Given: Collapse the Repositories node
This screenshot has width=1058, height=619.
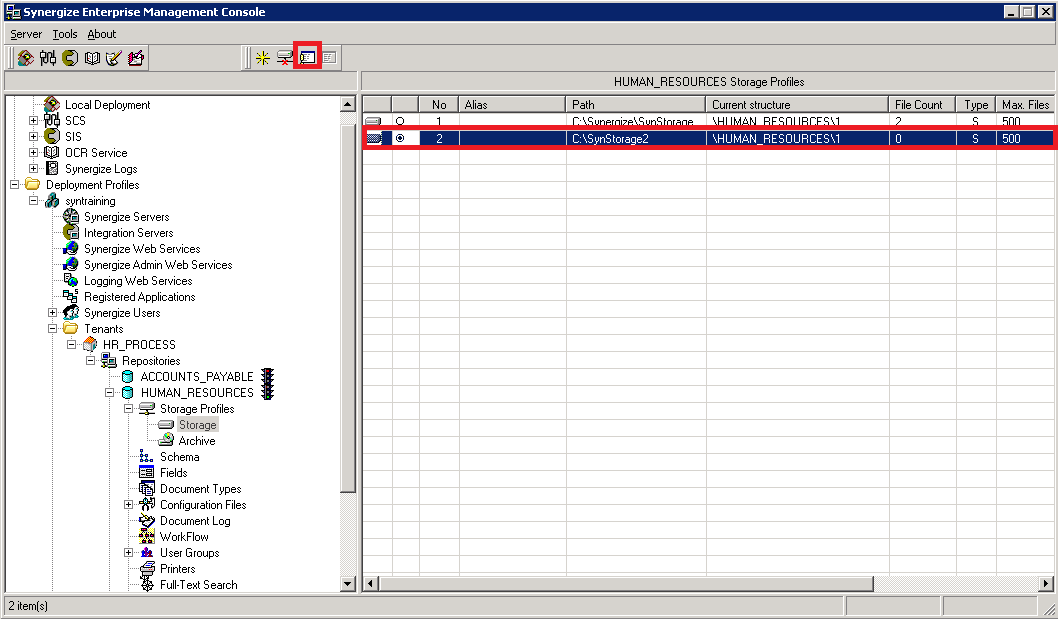Looking at the screenshot, I should [90, 360].
